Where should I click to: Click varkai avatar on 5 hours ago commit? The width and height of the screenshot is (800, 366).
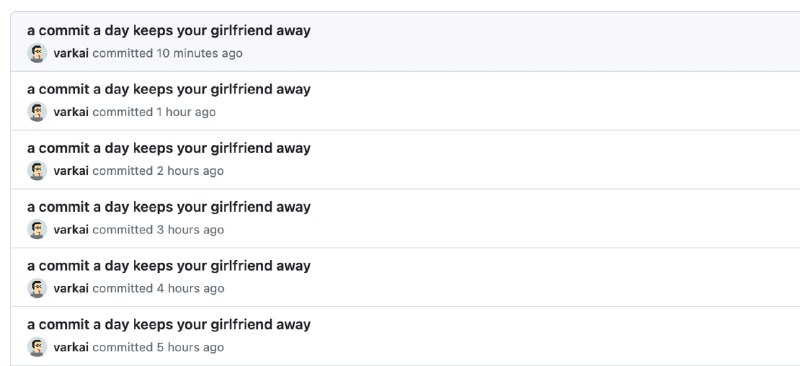(37, 347)
